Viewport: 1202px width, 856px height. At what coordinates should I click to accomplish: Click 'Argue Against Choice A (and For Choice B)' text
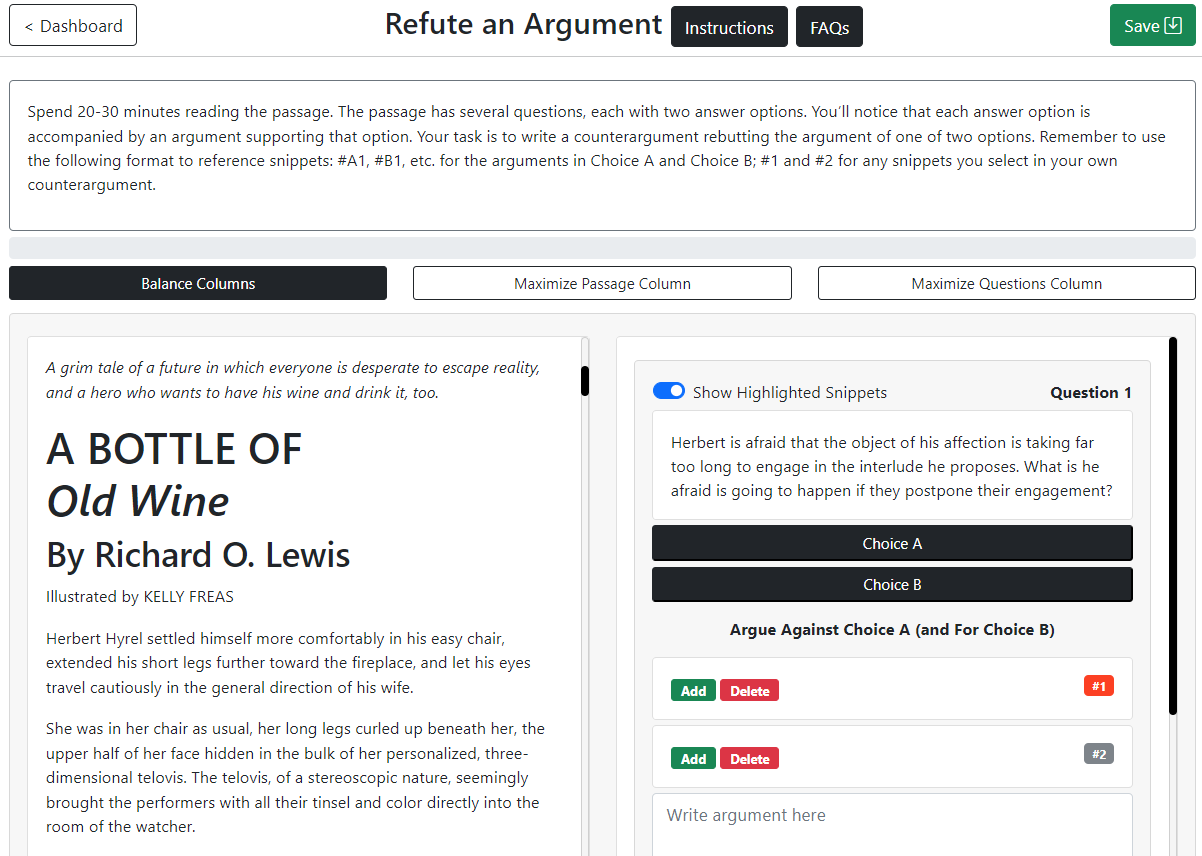click(x=892, y=629)
